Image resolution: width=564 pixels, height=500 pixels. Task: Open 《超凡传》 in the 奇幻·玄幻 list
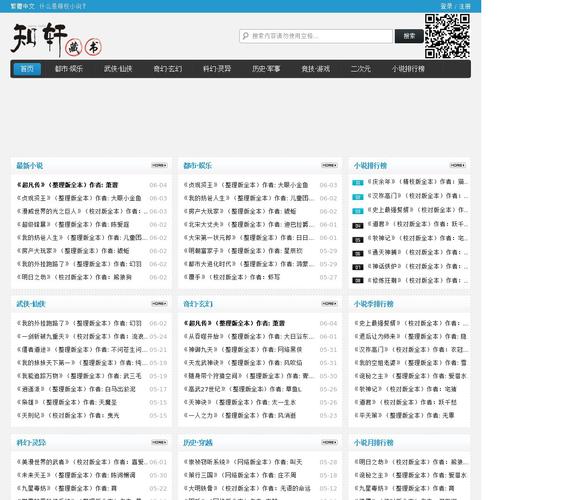tap(234, 323)
